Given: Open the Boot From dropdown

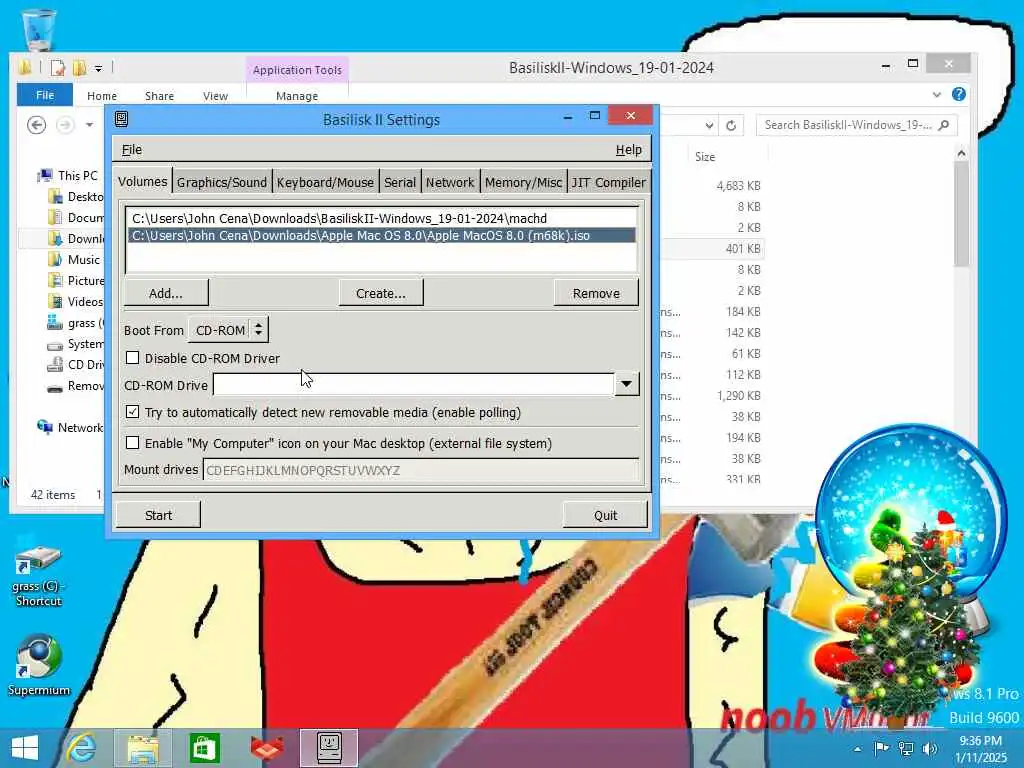Looking at the screenshot, I should pyautogui.click(x=229, y=330).
